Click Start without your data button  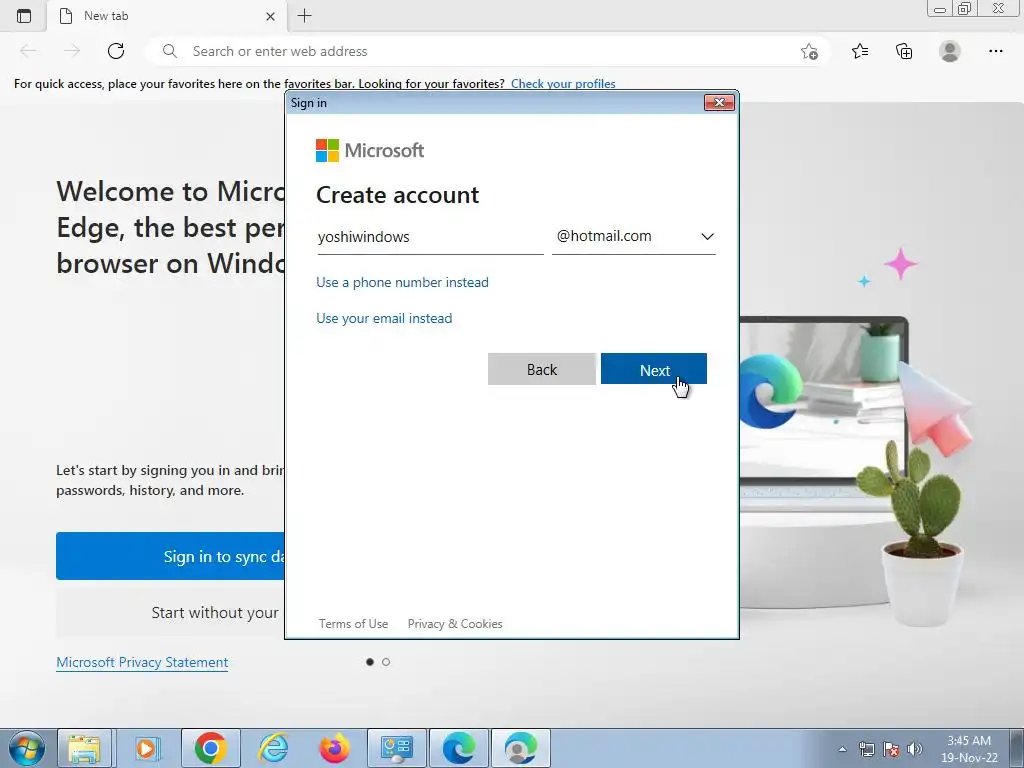170,613
